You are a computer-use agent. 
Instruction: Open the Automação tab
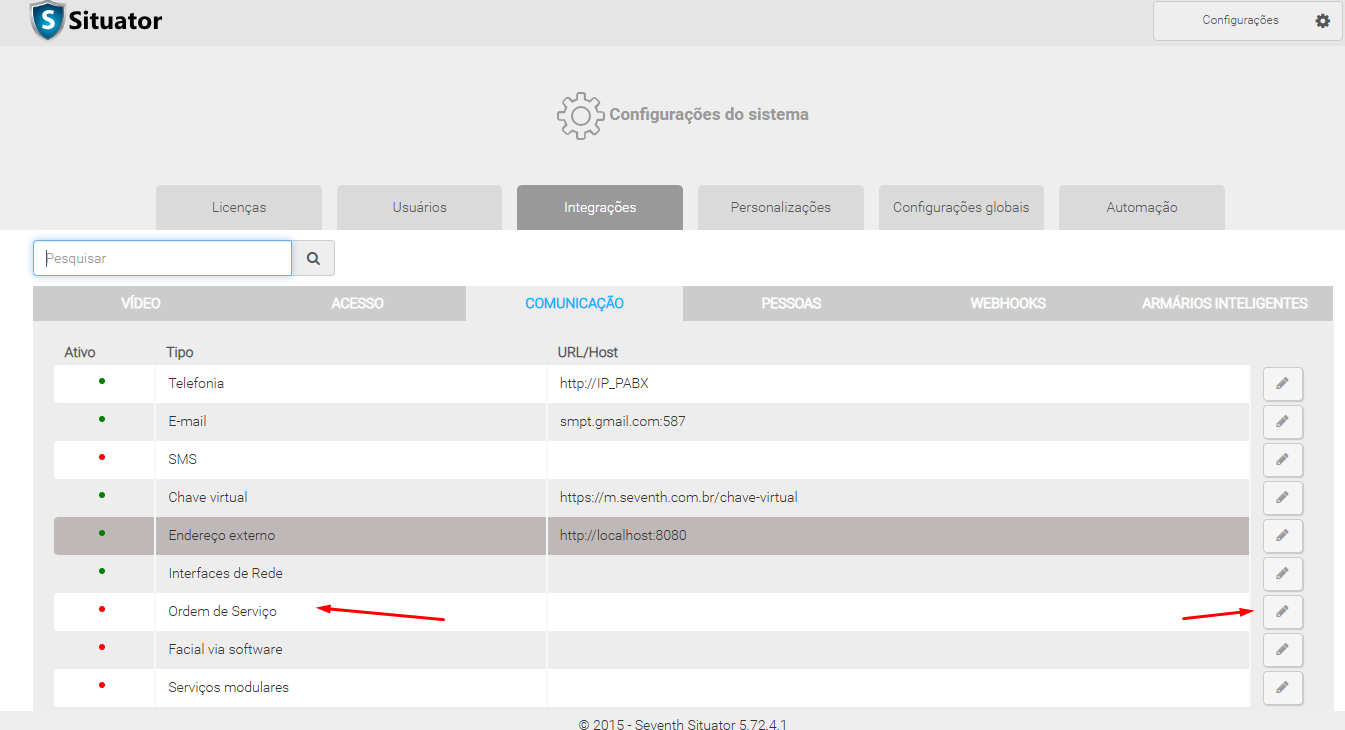tap(1141, 208)
